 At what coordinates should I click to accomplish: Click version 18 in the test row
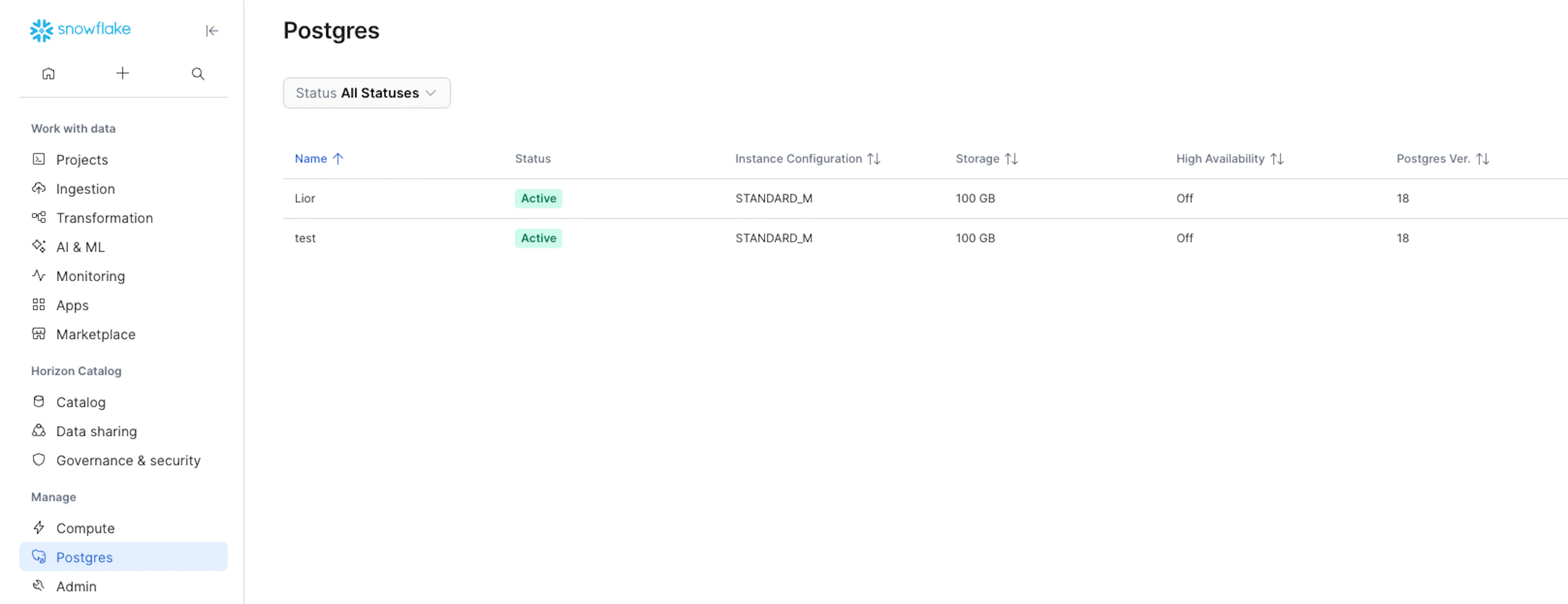[x=1403, y=238]
